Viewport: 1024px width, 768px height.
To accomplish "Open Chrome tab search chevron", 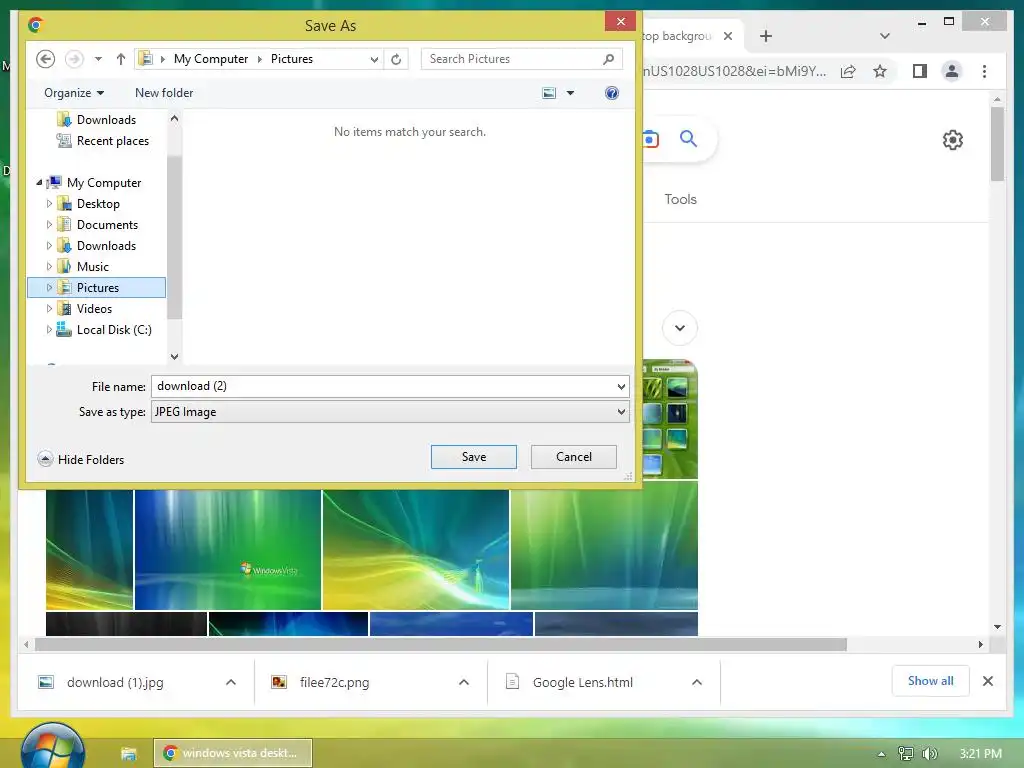I will 885,36.
